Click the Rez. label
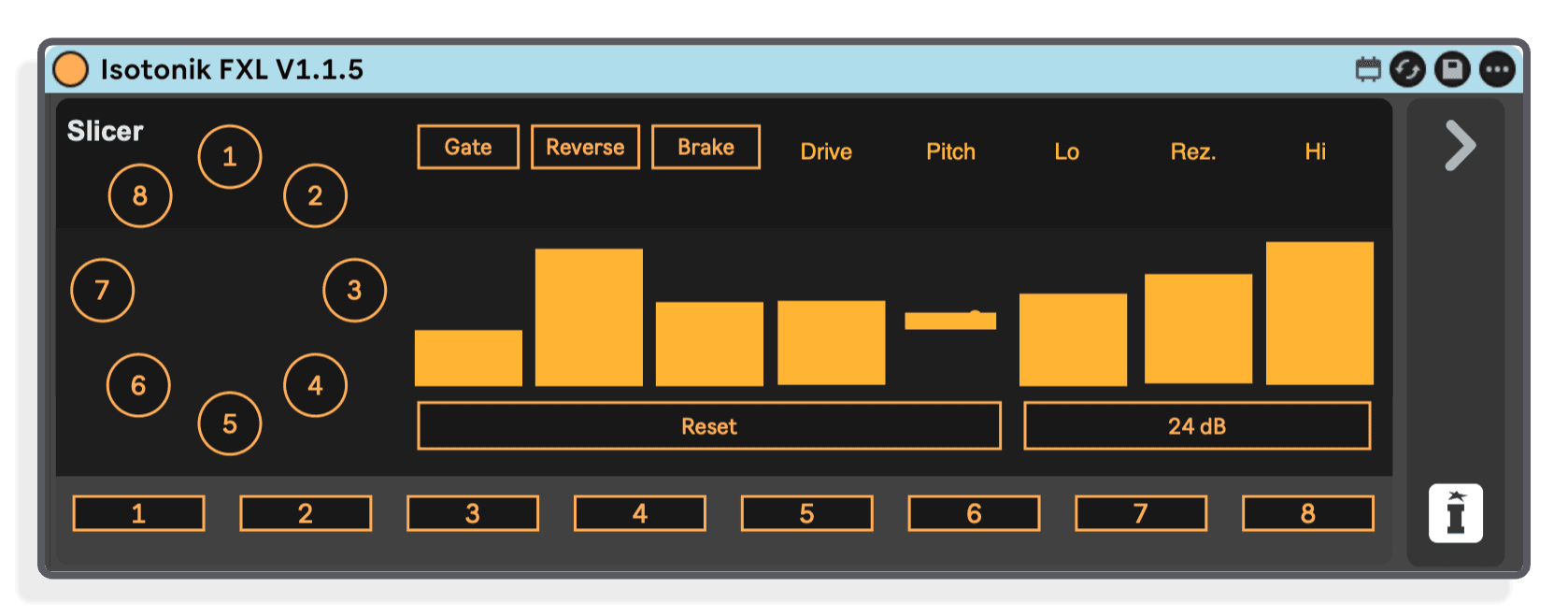 click(1193, 151)
